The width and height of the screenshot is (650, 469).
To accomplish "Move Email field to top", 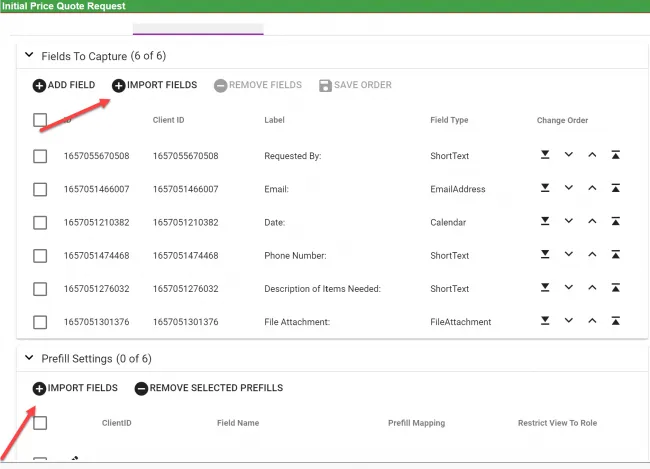I will tap(616, 189).
